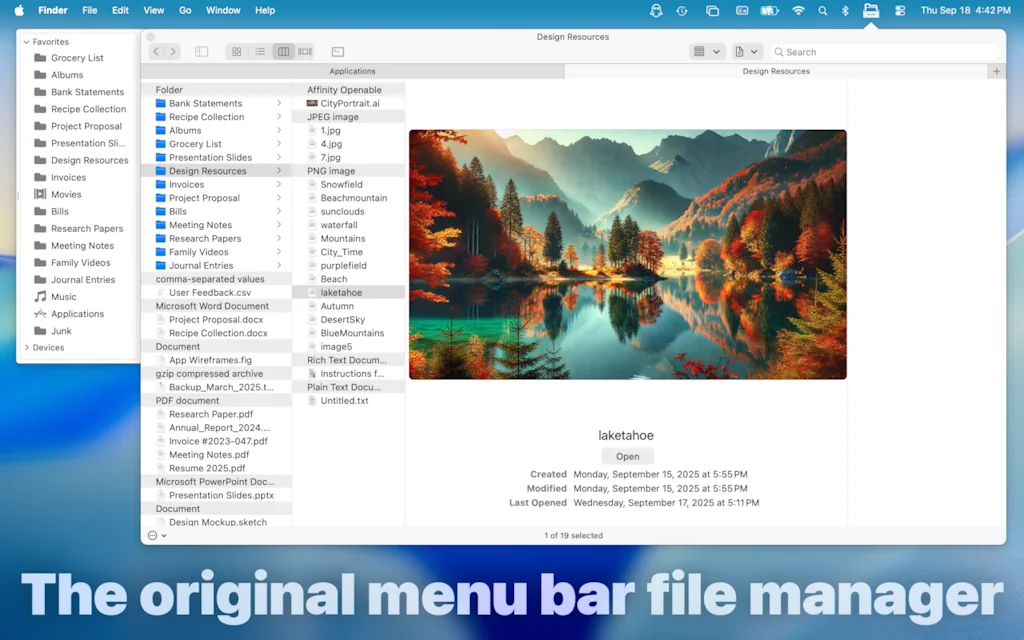
Task: Expand the Design Resources folder chevron
Action: 279,170
